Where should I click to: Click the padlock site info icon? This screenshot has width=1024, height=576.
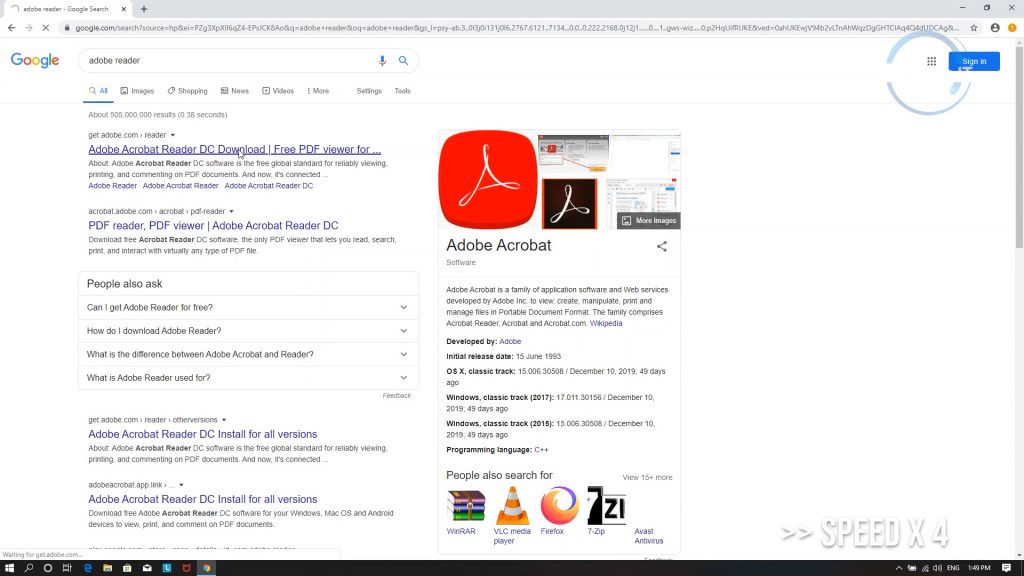click(x=67, y=28)
